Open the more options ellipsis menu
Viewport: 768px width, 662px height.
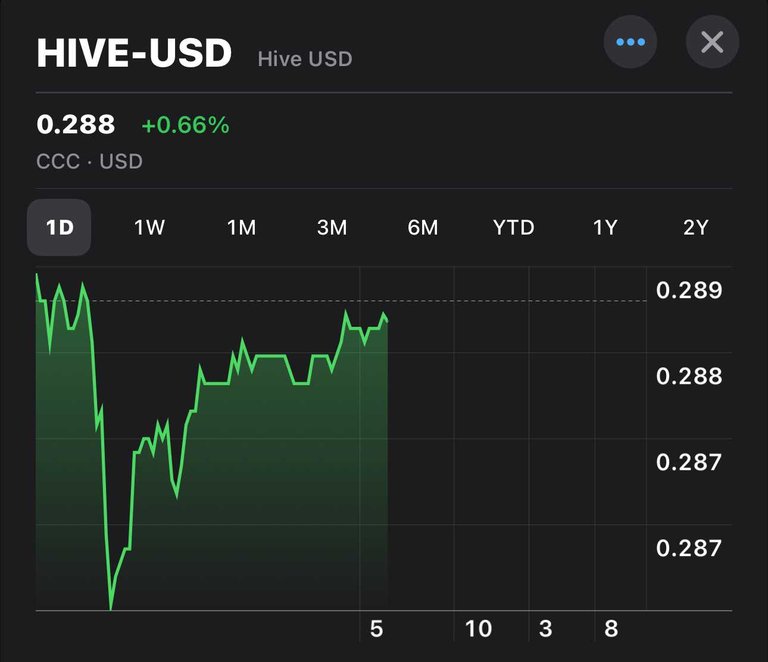coord(630,42)
